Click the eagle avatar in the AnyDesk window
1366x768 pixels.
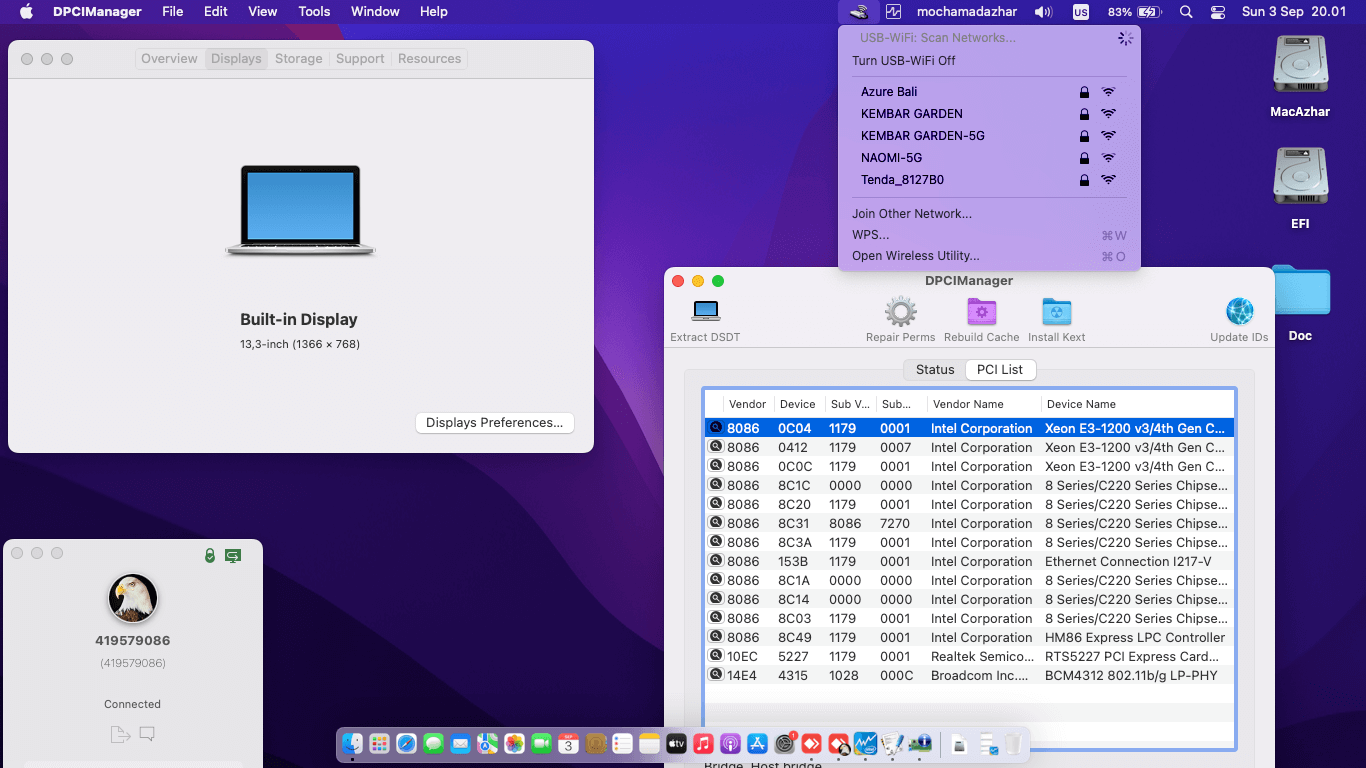point(133,598)
